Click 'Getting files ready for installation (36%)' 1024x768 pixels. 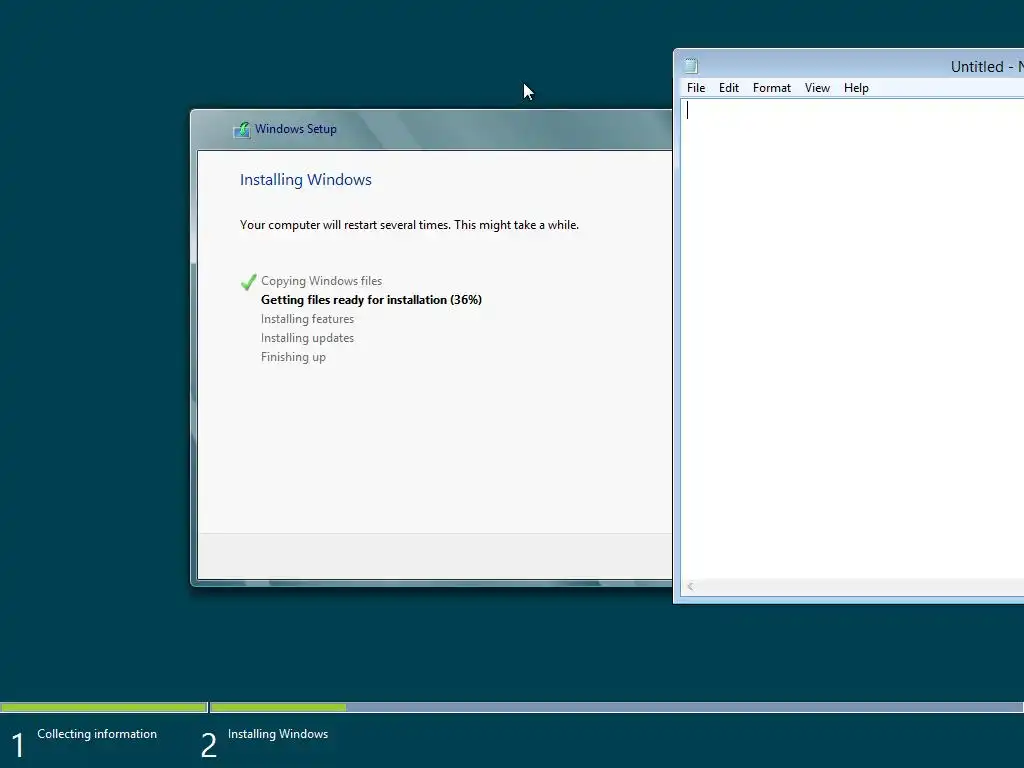coord(371,300)
